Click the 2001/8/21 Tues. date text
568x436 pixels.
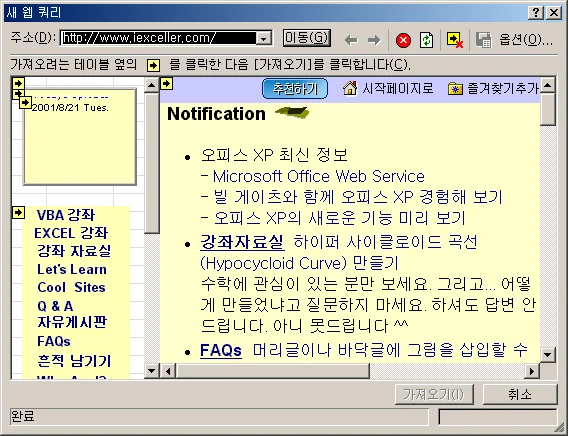click(70, 108)
